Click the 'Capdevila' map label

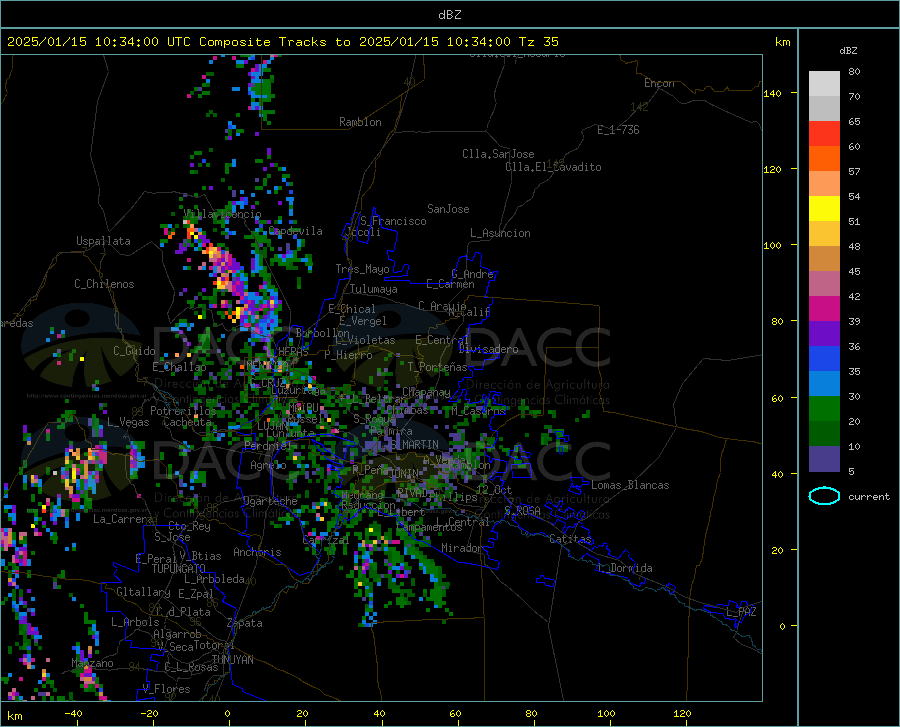(x=296, y=231)
